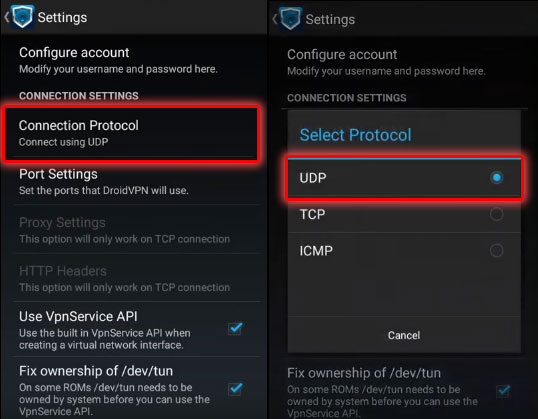Click the Select Protocol dialog title
This screenshot has width=538, height=419.
(x=355, y=135)
